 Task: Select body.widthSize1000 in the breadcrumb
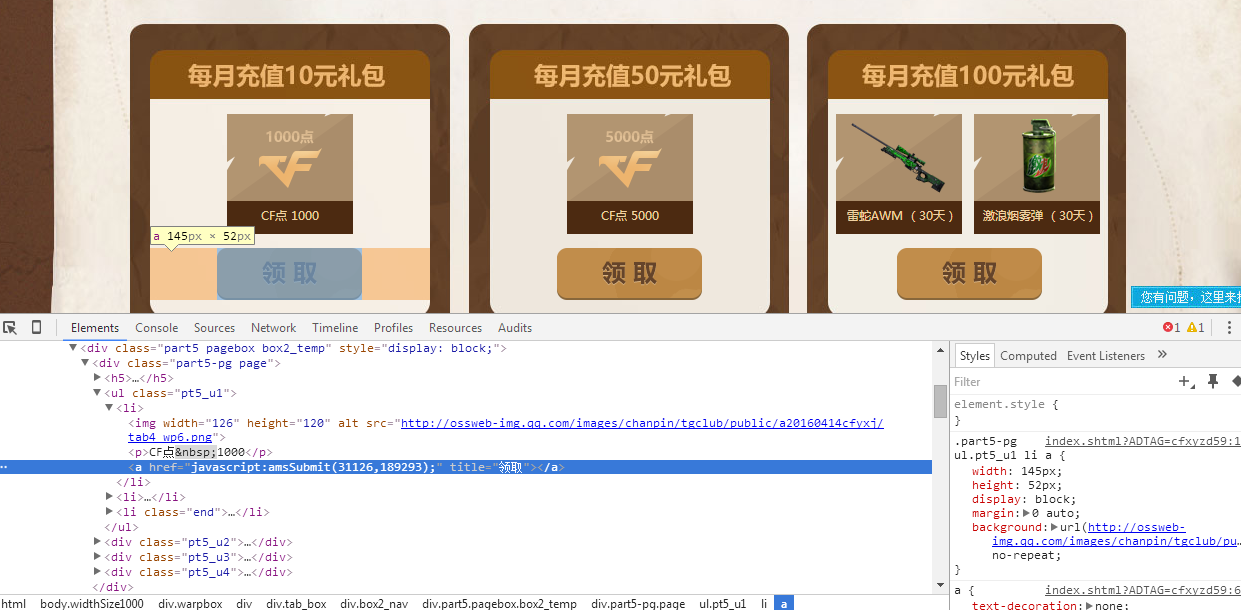pos(92,603)
